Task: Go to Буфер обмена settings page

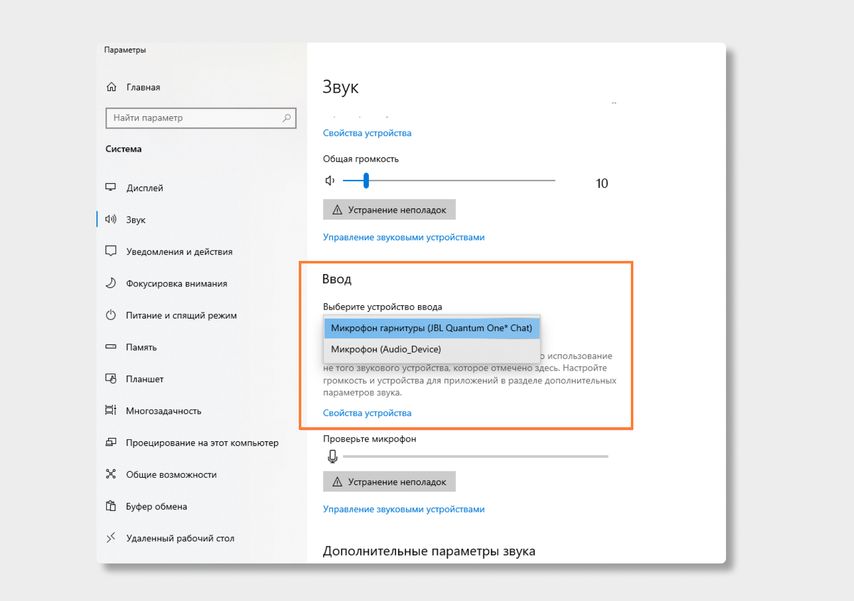Action: click(x=156, y=506)
